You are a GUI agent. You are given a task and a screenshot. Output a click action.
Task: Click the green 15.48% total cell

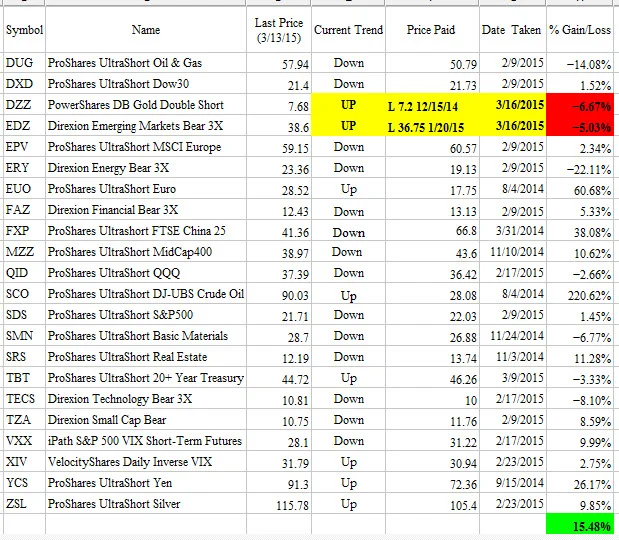580,525
